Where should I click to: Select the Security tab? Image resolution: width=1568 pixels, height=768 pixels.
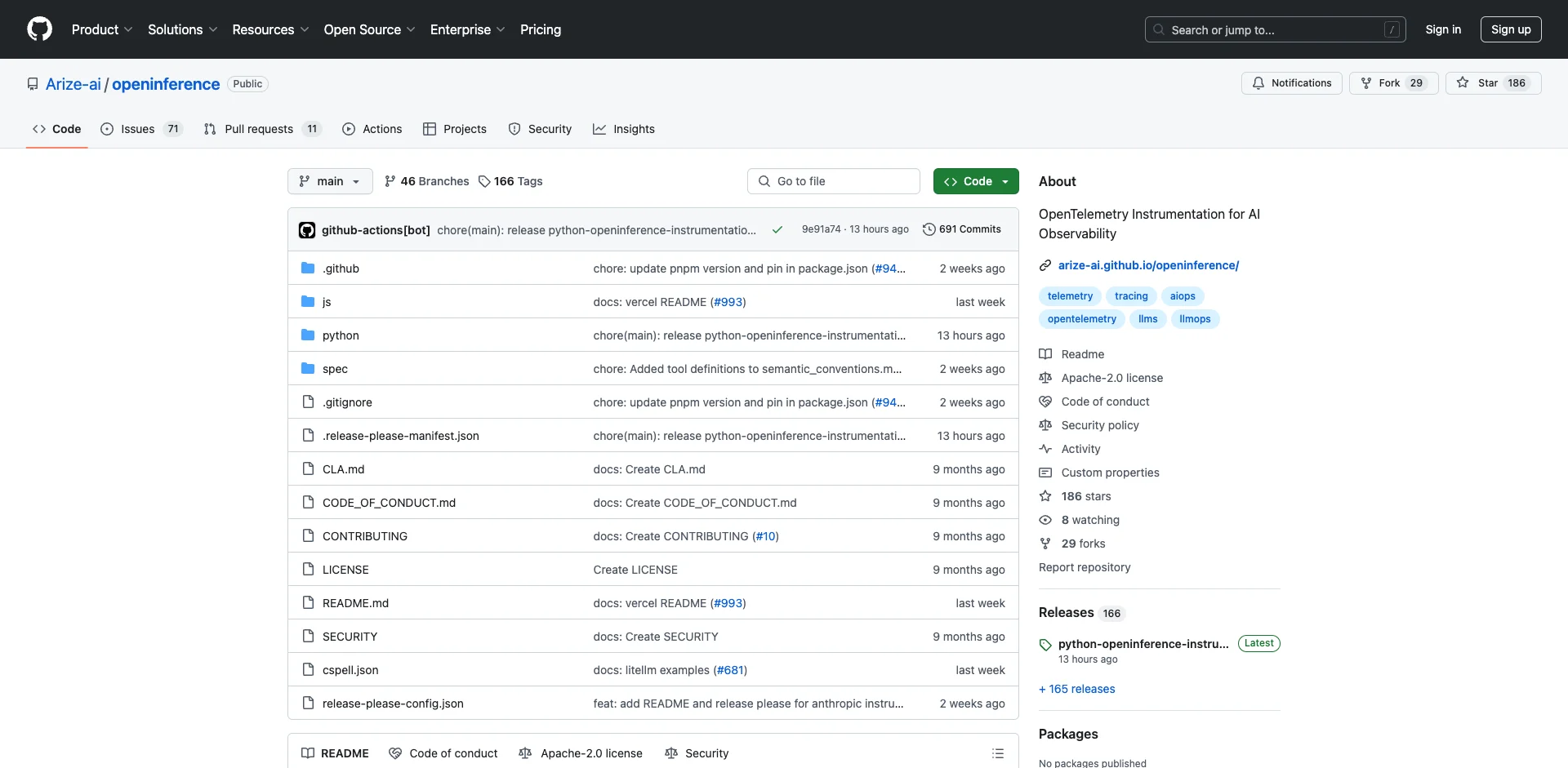pyautogui.click(x=540, y=129)
